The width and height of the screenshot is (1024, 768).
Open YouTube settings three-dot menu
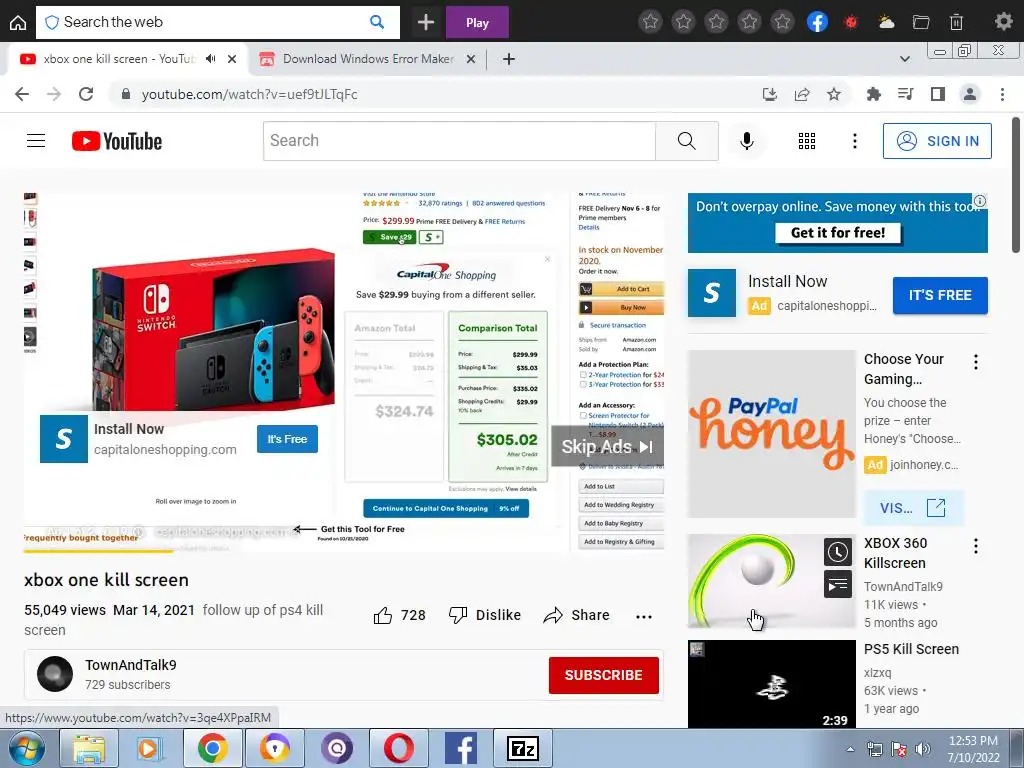tap(854, 140)
